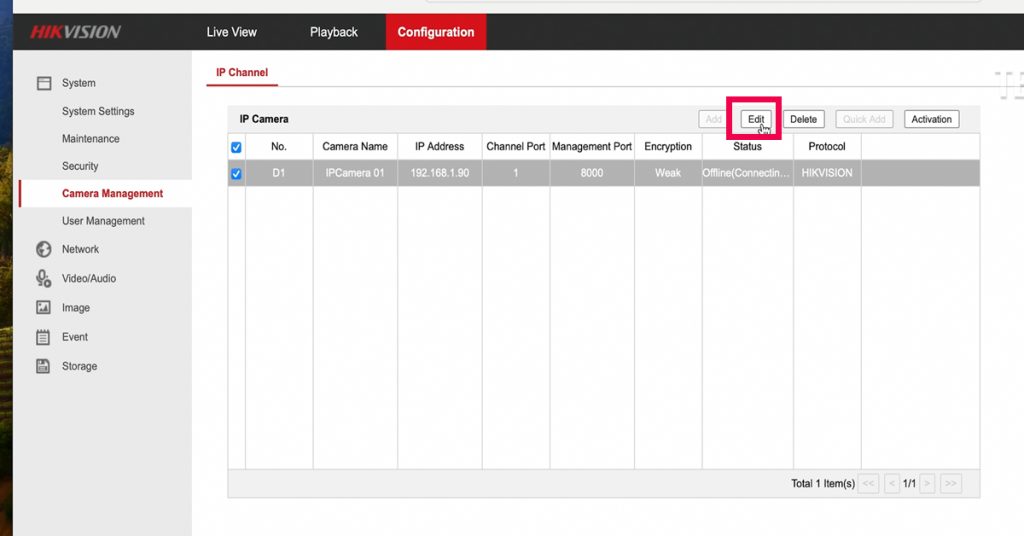Click the System monitor icon in sidebar
Image resolution: width=1024 pixels, height=536 pixels.
[x=44, y=83]
